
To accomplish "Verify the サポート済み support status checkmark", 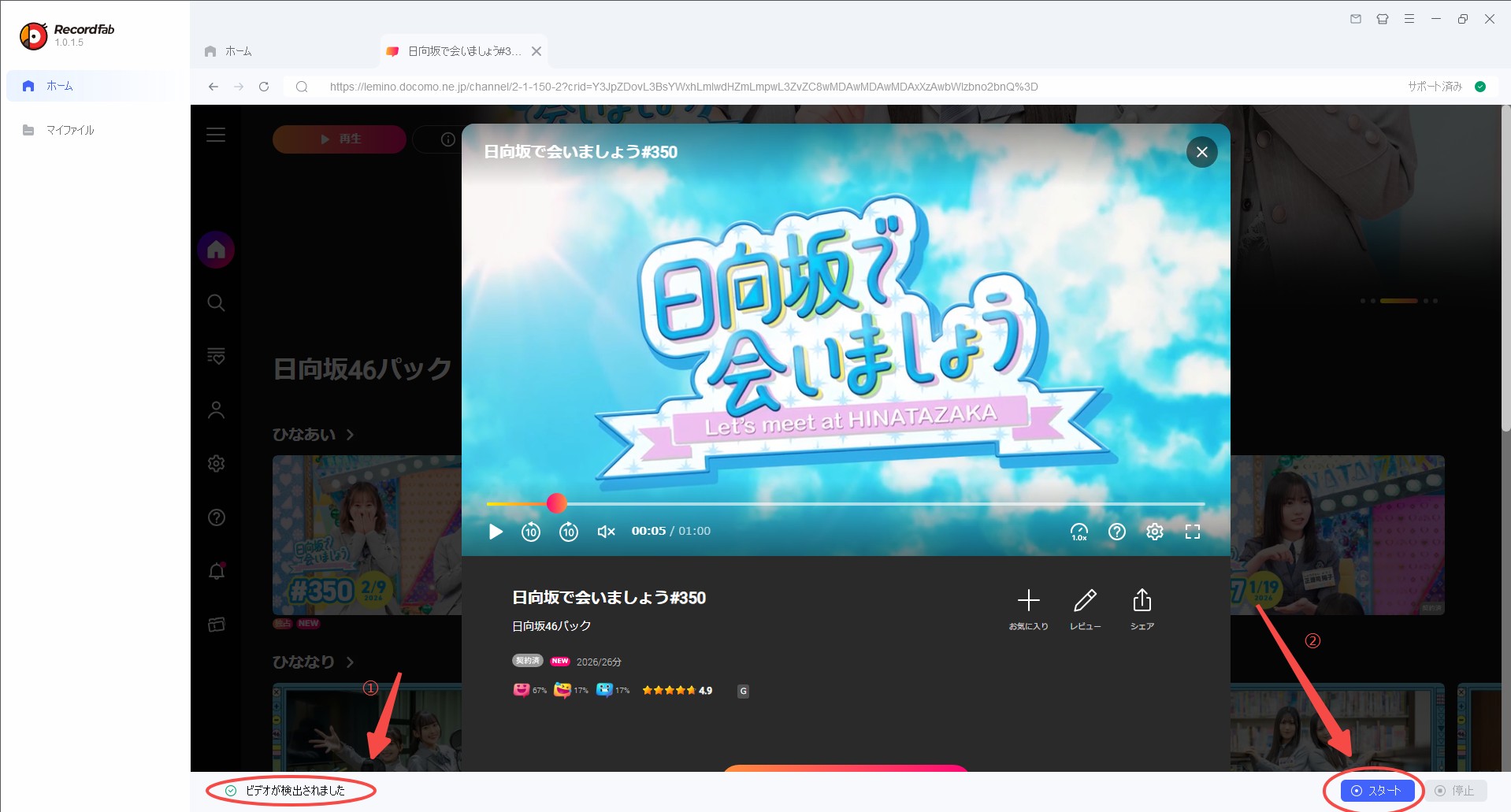I will pos(1480,87).
